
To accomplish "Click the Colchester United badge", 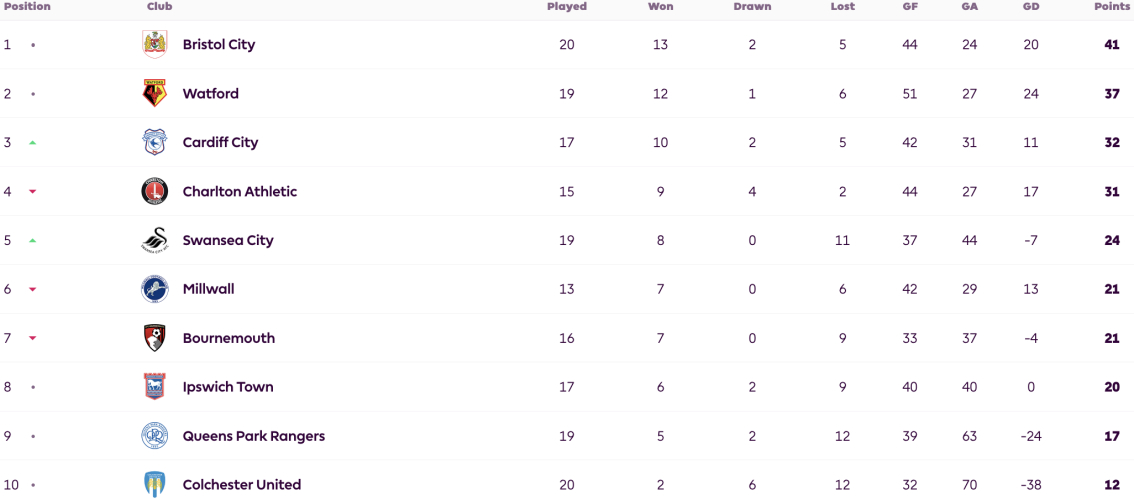I will pyautogui.click(x=154, y=485).
